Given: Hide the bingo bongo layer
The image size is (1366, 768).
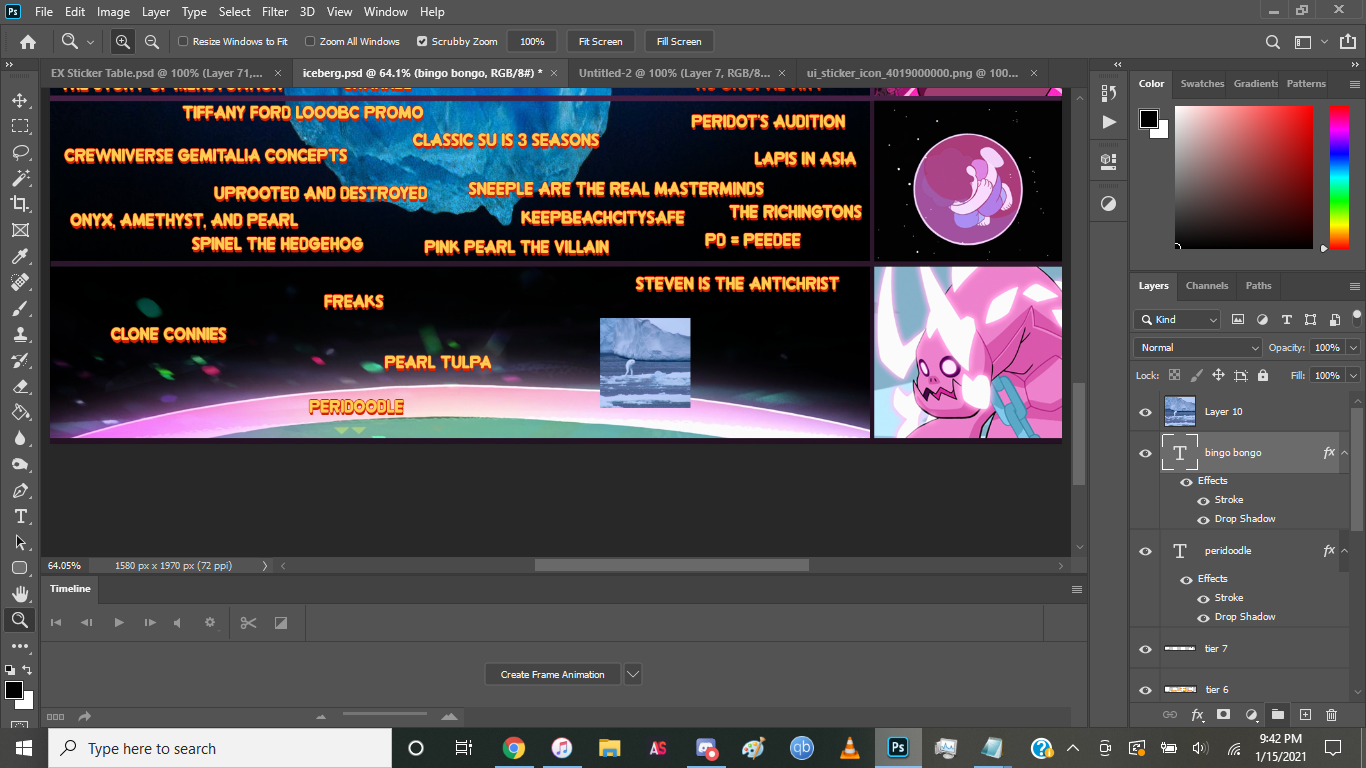Looking at the screenshot, I should (1146, 453).
